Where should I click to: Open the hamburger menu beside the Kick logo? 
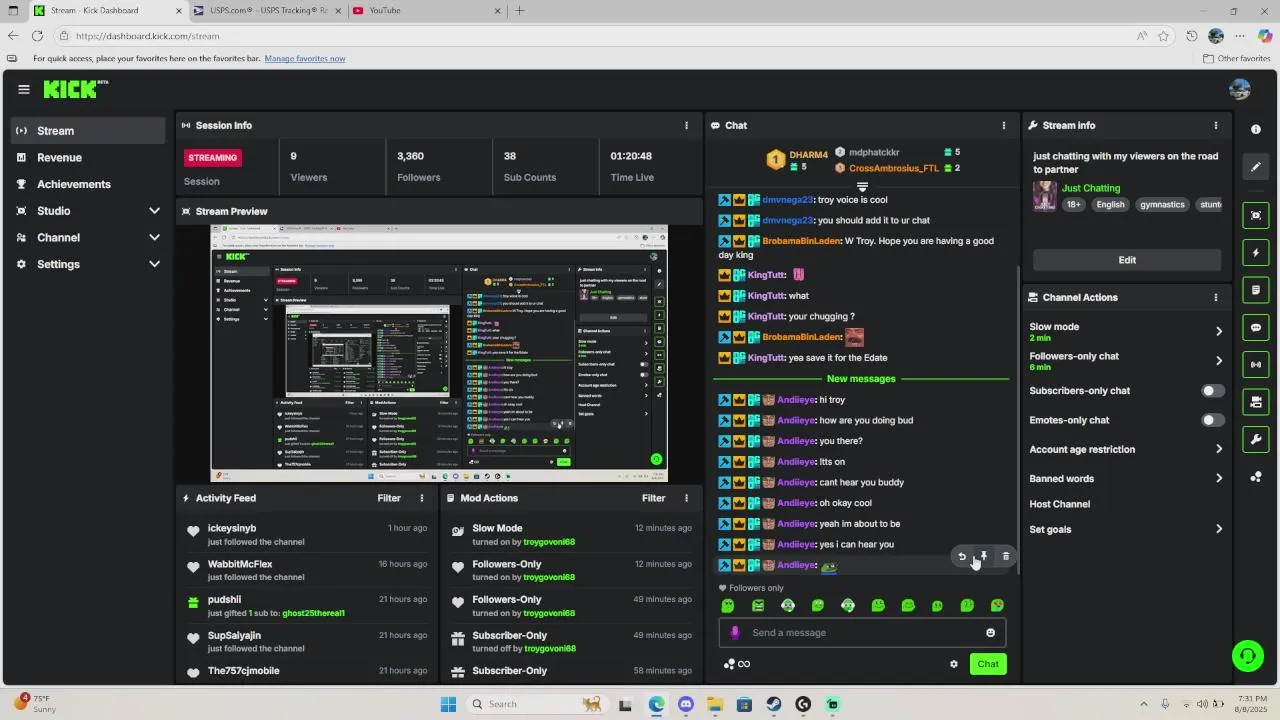click(24, 89)
